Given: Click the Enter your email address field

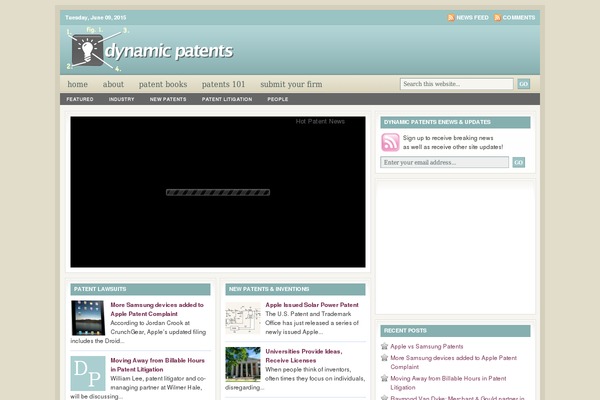Looking at the screenshot, I should [444, 162].
